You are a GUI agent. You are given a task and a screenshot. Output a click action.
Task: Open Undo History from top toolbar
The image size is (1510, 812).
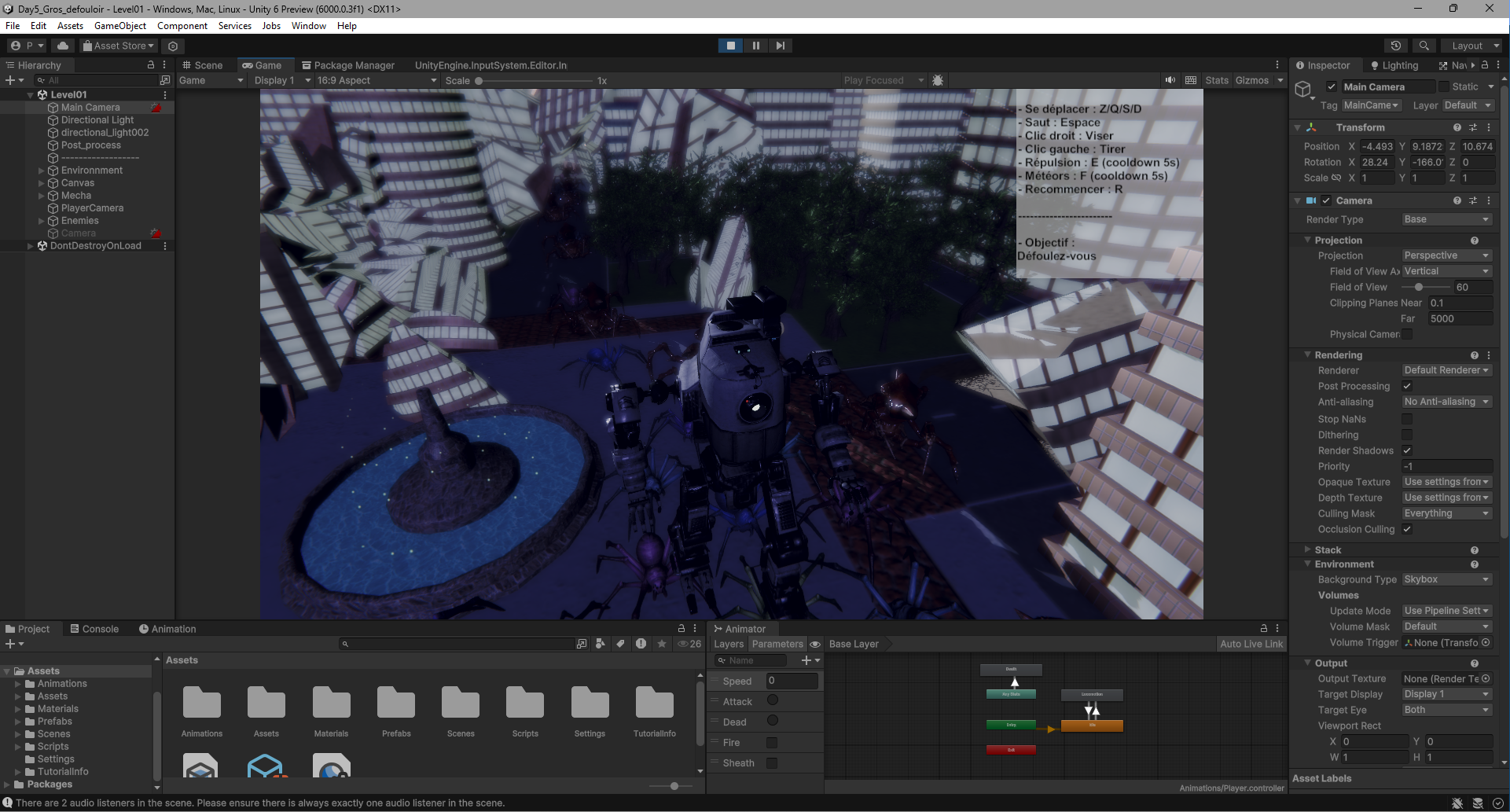point(1396,46)
